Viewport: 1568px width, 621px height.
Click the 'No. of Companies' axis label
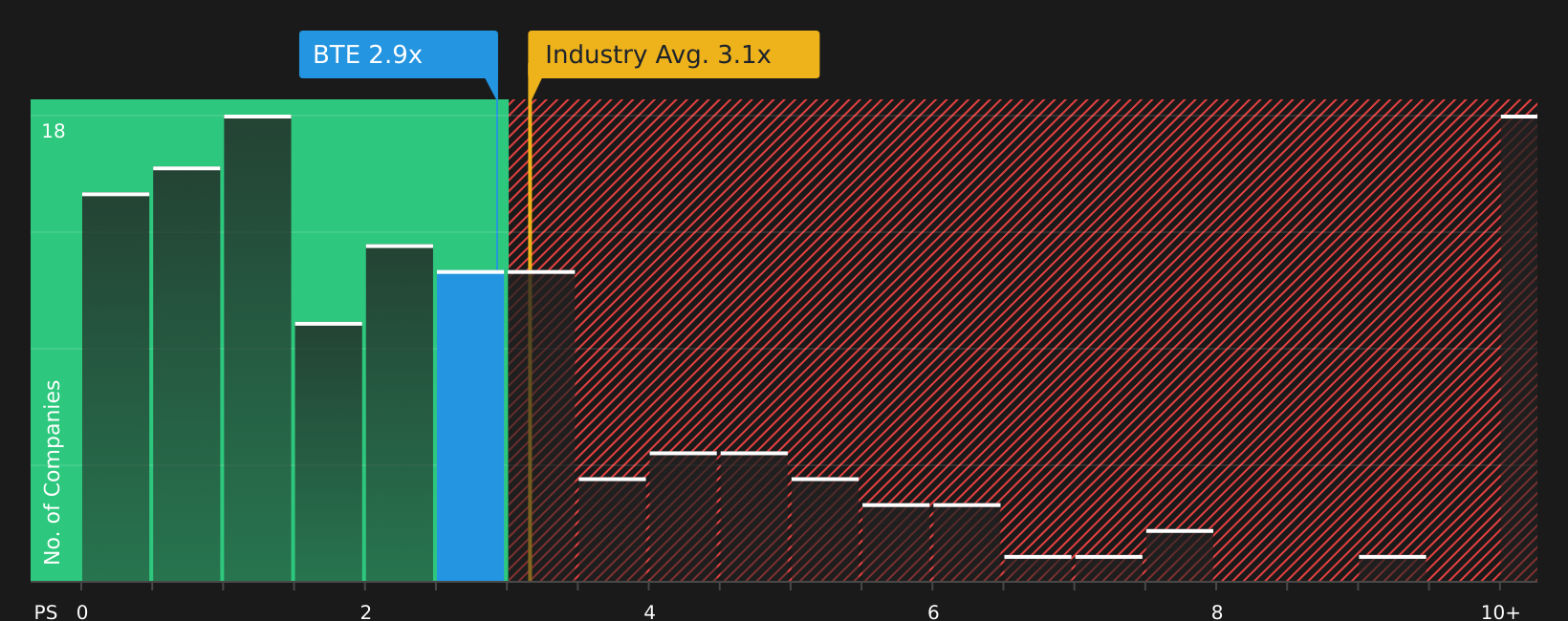(x=53, y=472)
